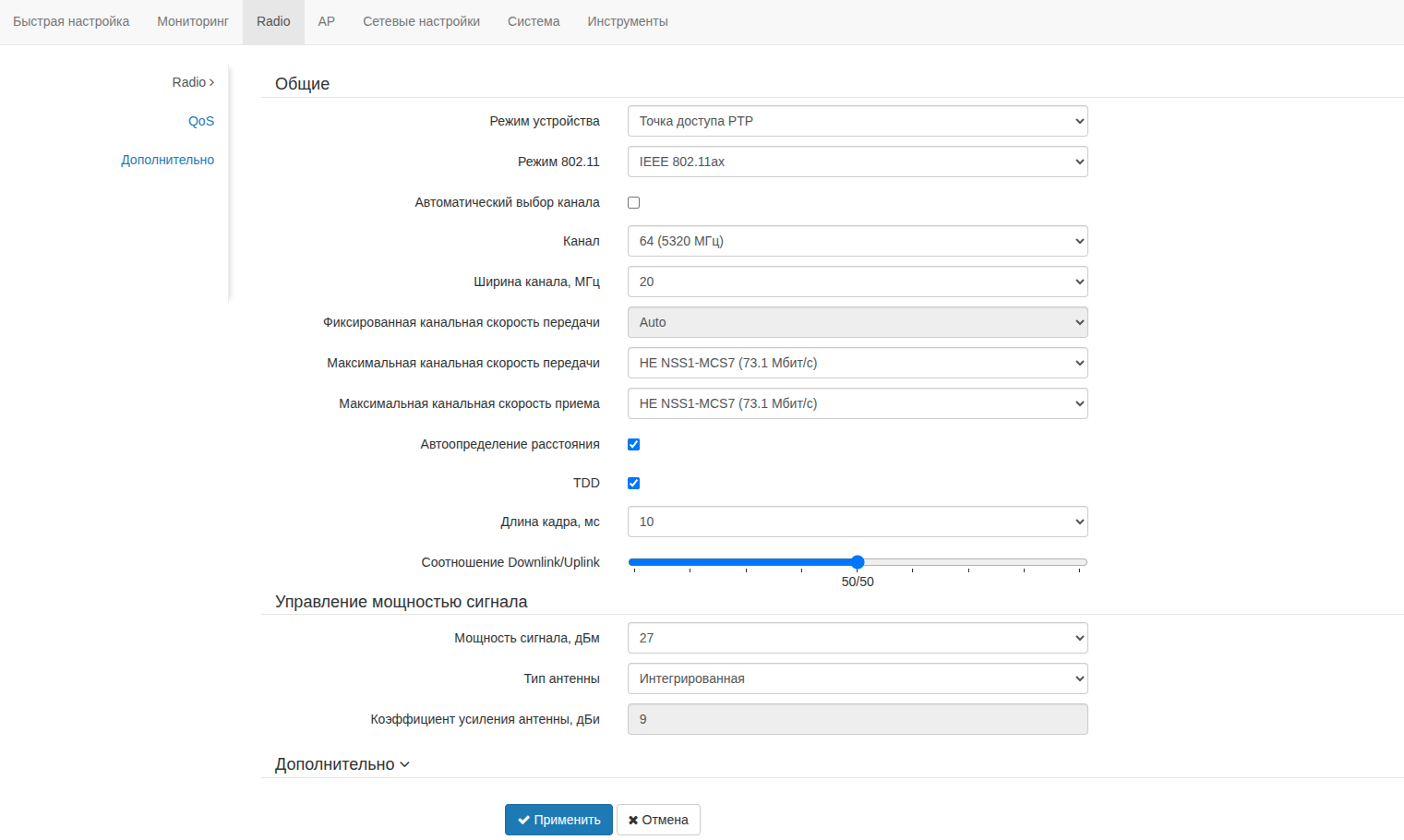Open Режим устройства dropdown
Screen dimensions: 1404x840
[x=857, y=122]
